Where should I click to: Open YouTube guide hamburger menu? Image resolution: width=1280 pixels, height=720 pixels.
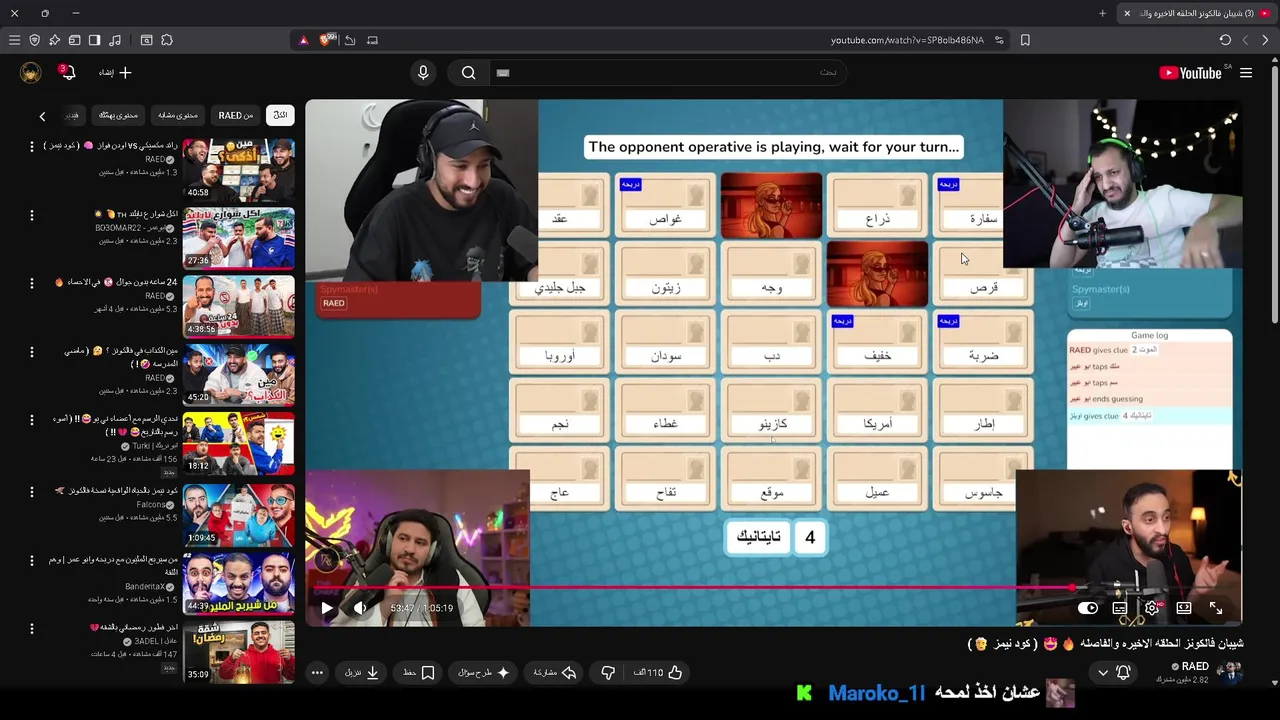(1246, 73)
